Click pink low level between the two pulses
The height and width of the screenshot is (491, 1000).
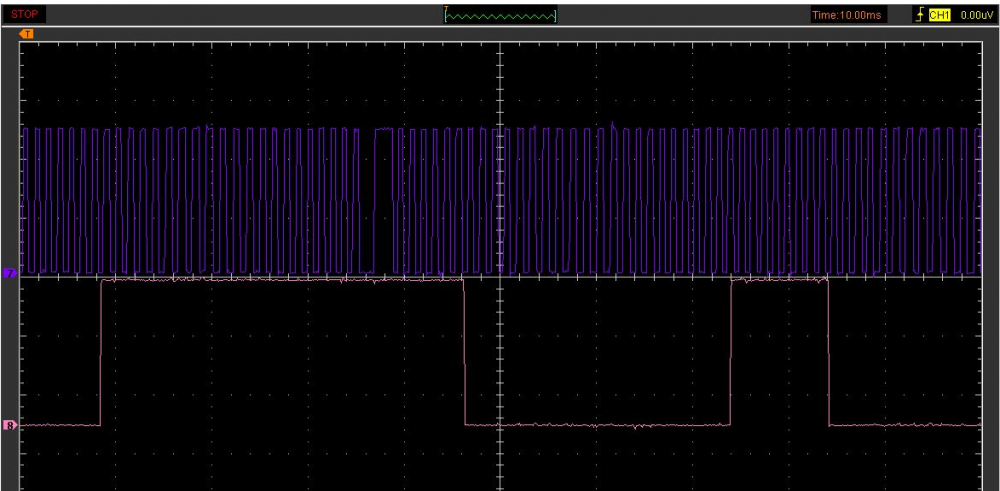[598, 425]
